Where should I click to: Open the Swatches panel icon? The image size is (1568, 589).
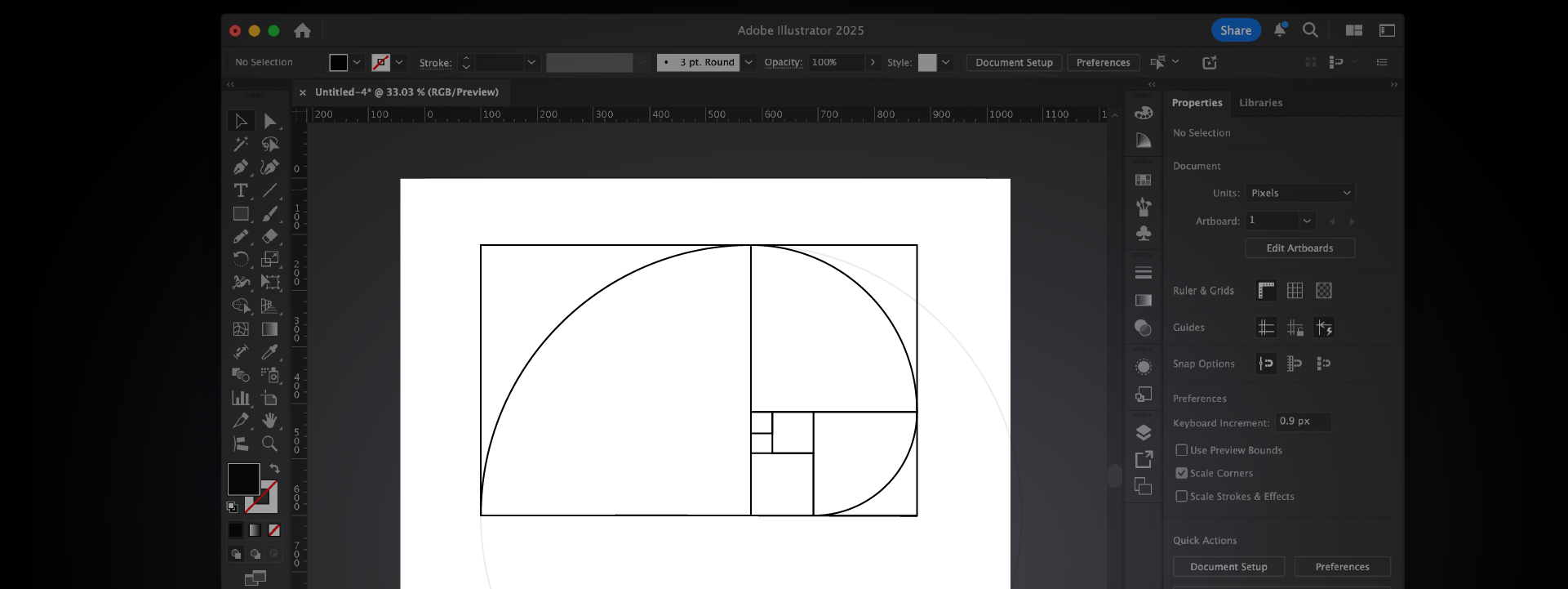pyautogui.click(x=1144, y=180)
